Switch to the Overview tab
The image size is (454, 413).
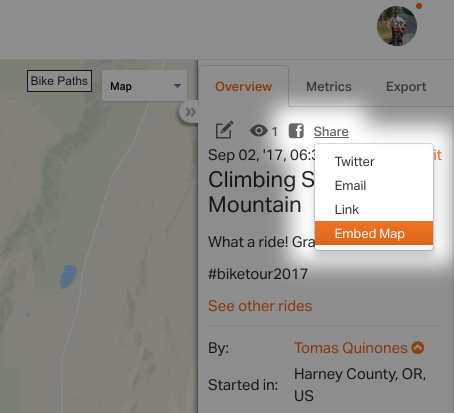click(x=243, y=86)
